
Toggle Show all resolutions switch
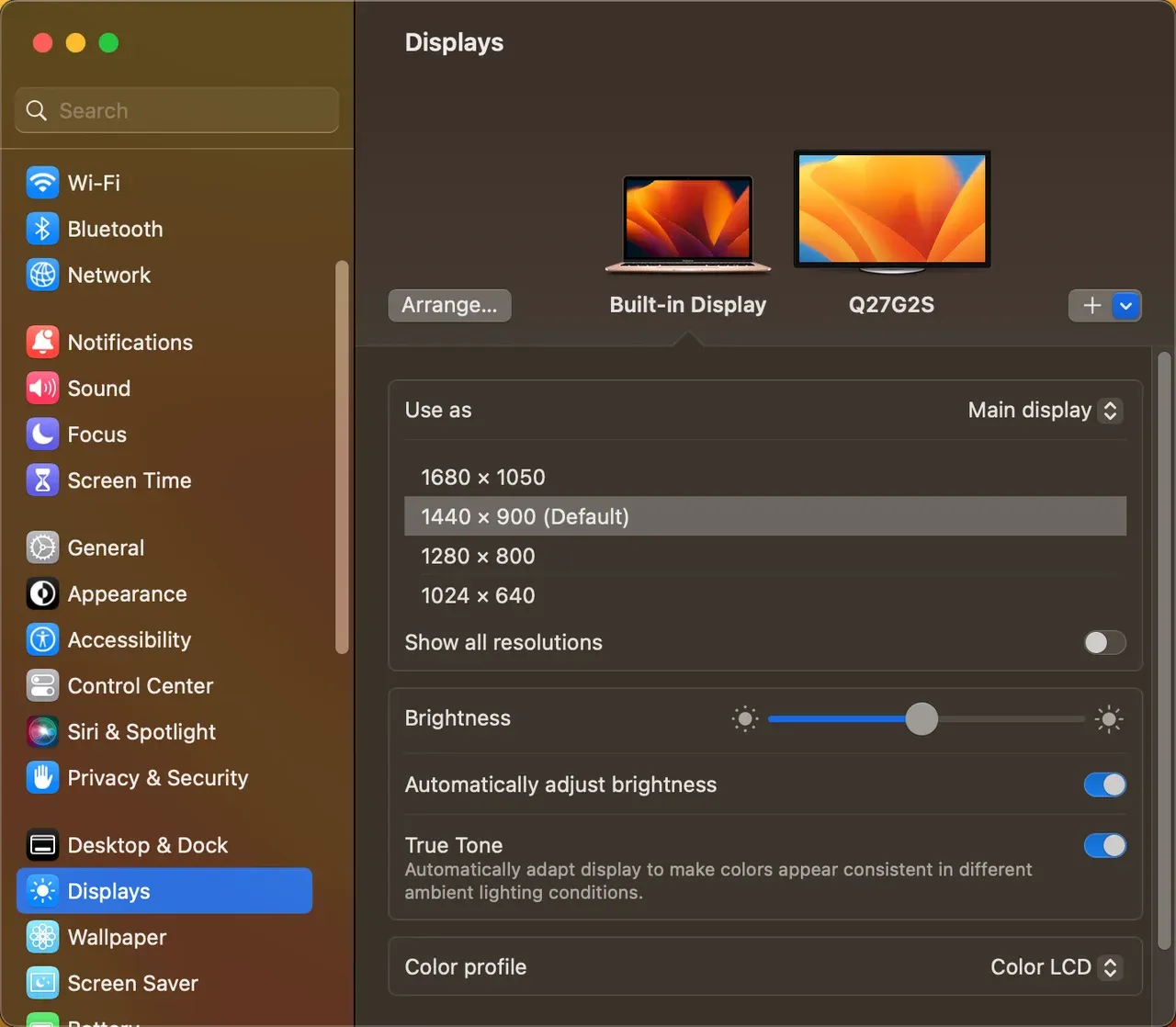coord(1104,642)
